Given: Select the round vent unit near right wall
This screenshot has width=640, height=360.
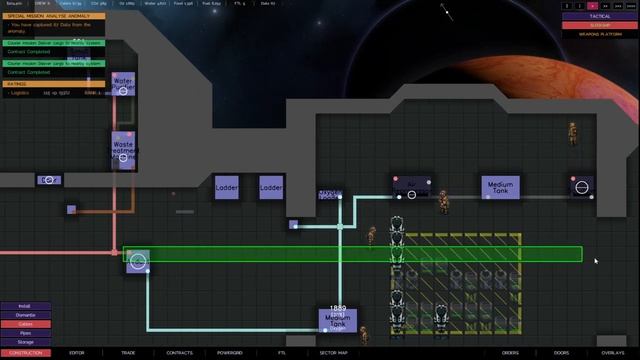Looking at the screenshot, I should pyautogui.click(x=582, y=187).
